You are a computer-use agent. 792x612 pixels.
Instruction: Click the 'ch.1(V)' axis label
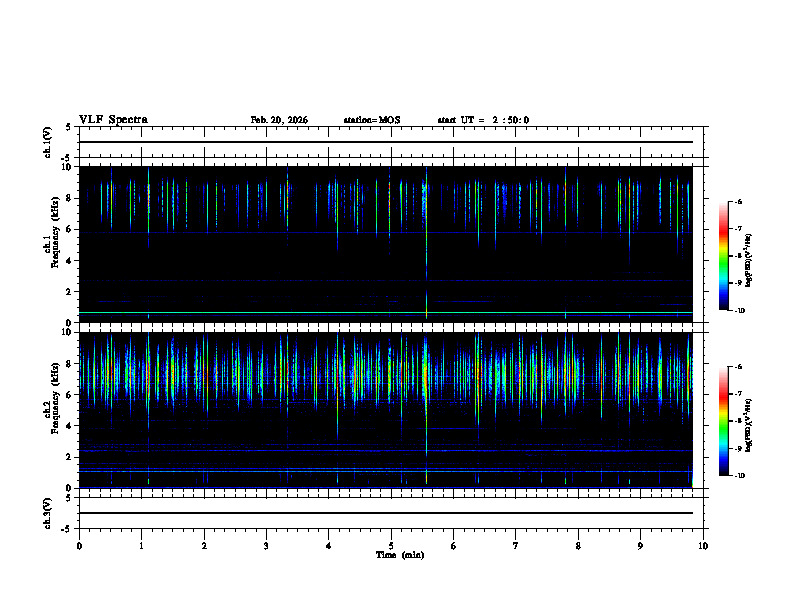point(48,142)
